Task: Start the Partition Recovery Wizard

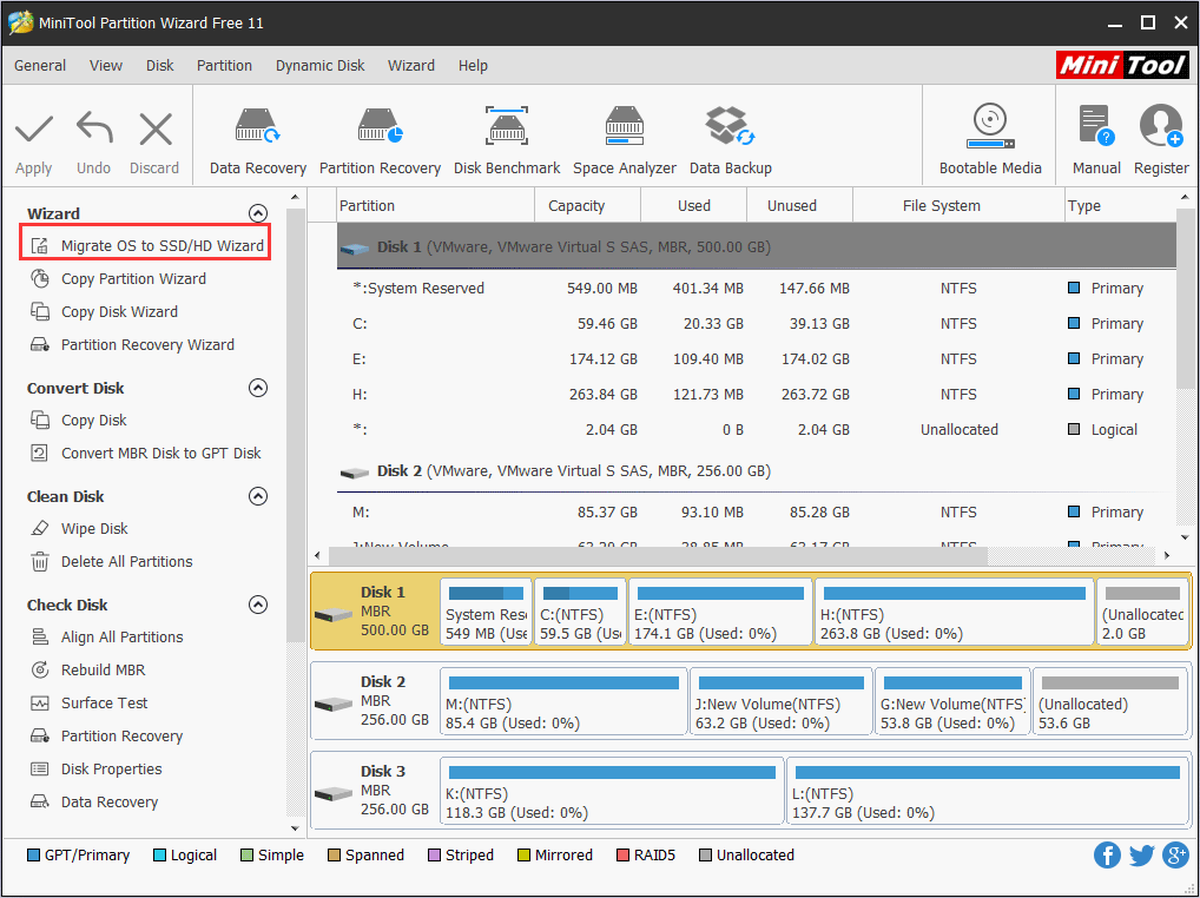Action: coord(147,345)
